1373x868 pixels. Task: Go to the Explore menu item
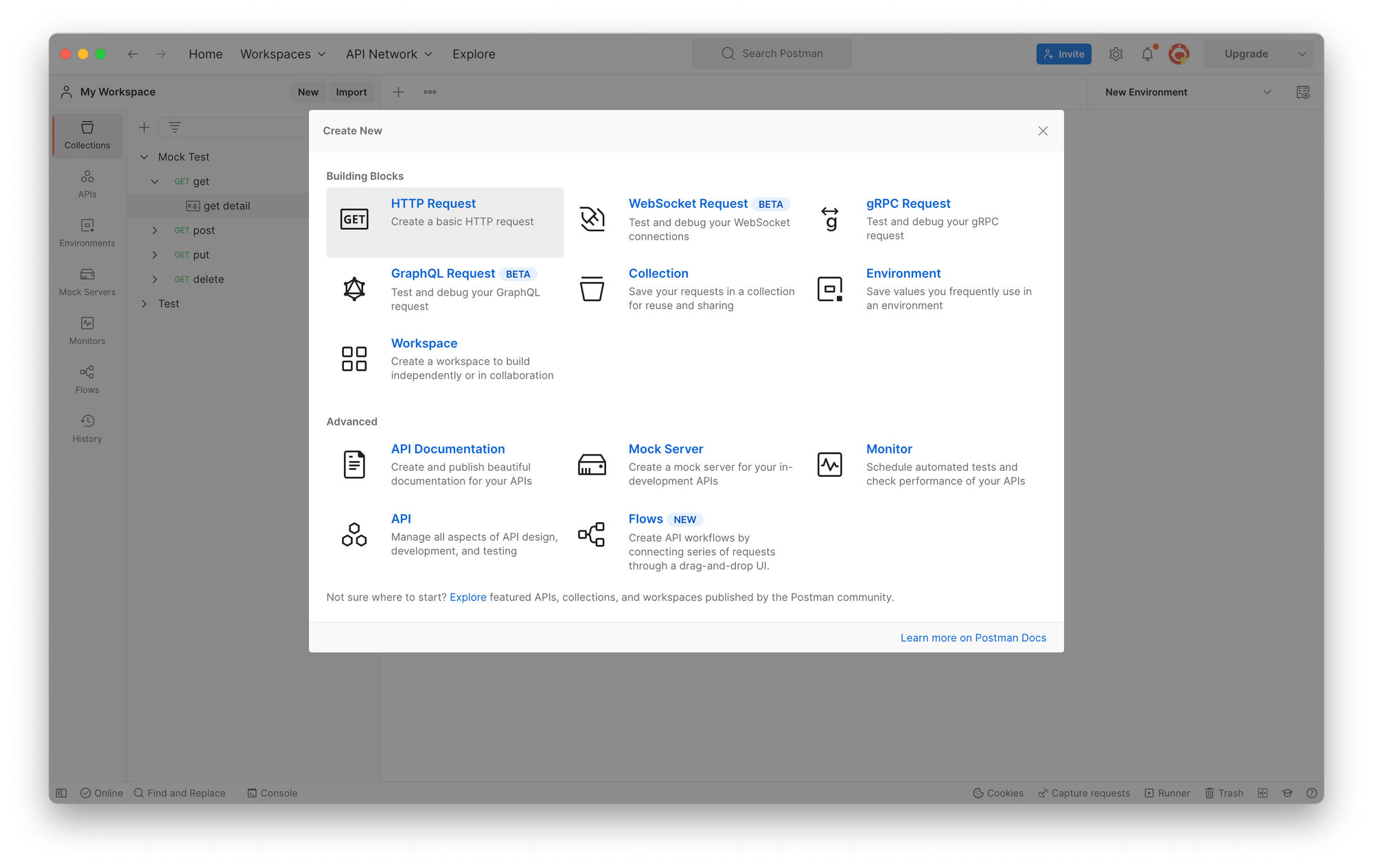point(474,54)
